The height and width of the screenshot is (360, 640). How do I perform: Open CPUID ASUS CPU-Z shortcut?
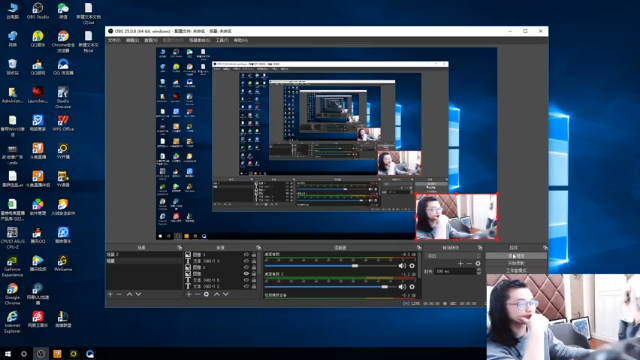coord(12,238)
